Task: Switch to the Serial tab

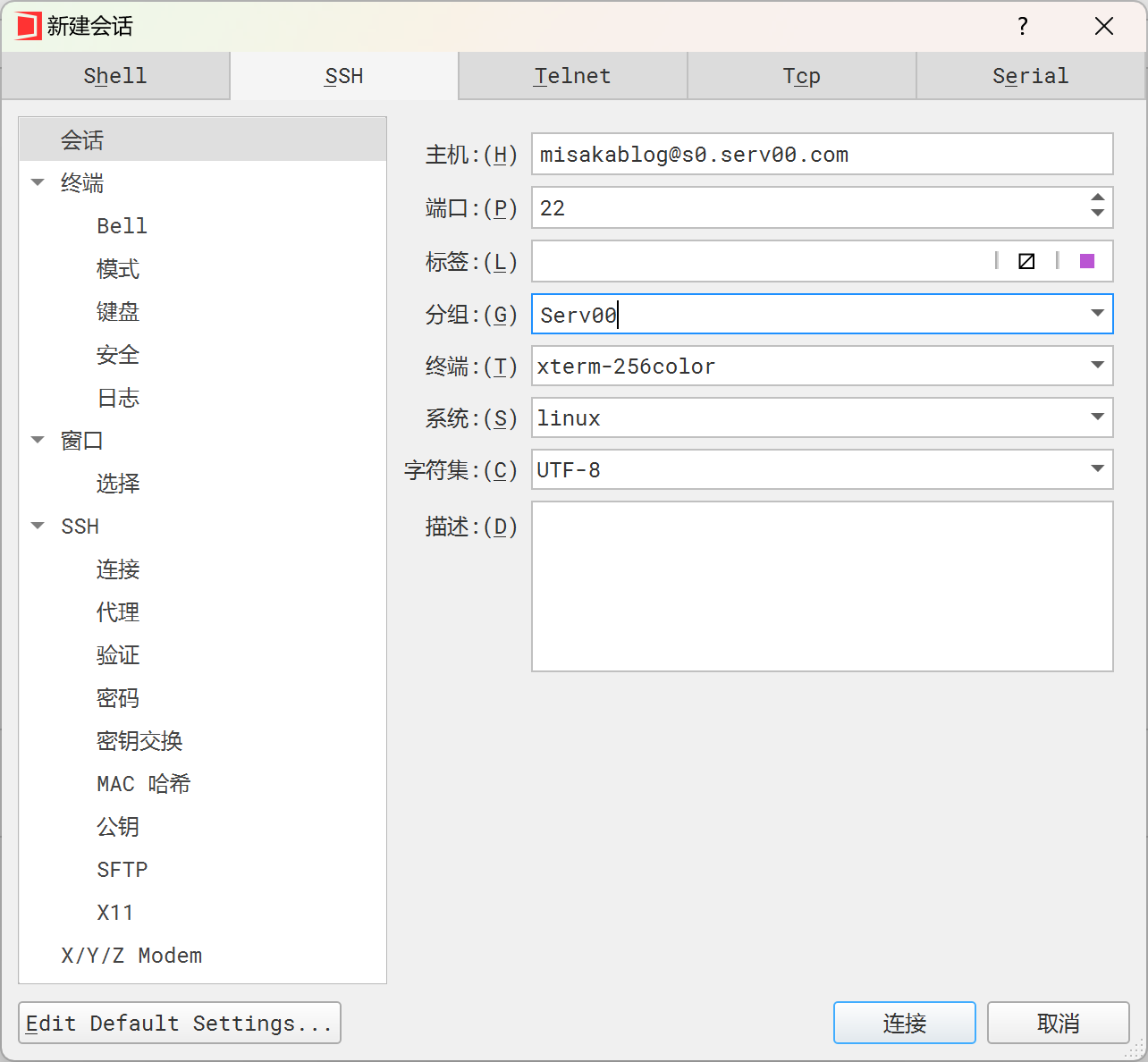Action: pos(1030,76)
